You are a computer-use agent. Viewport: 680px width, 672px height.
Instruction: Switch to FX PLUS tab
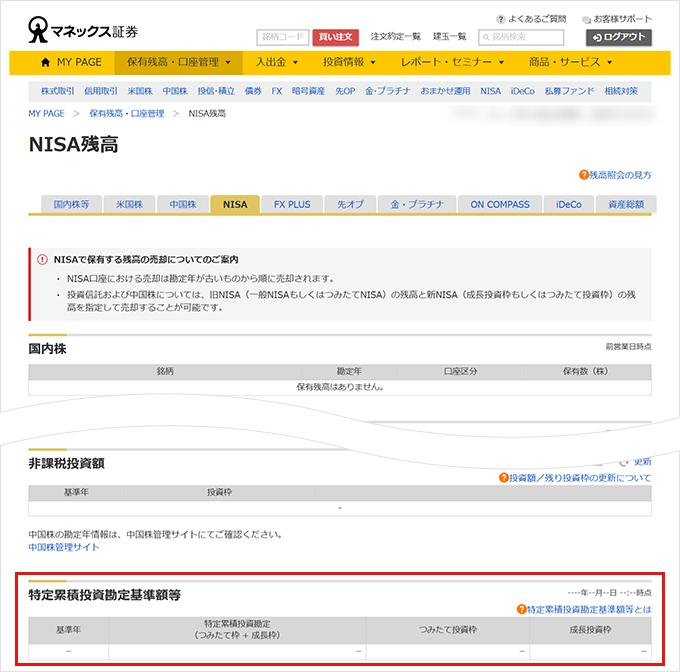[x=292, y=205]
